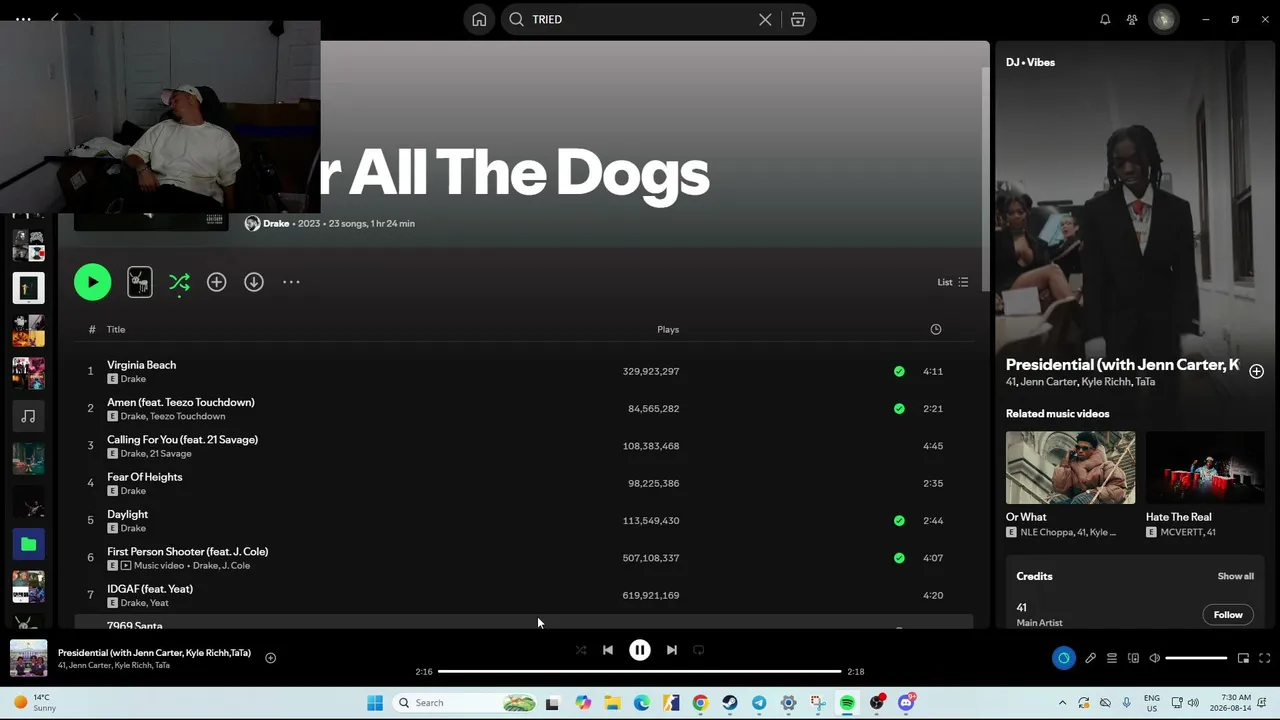This screenshot has height=720, width=1280.
Task: Play the For All The Dogs album
Action: coord(92,282)
